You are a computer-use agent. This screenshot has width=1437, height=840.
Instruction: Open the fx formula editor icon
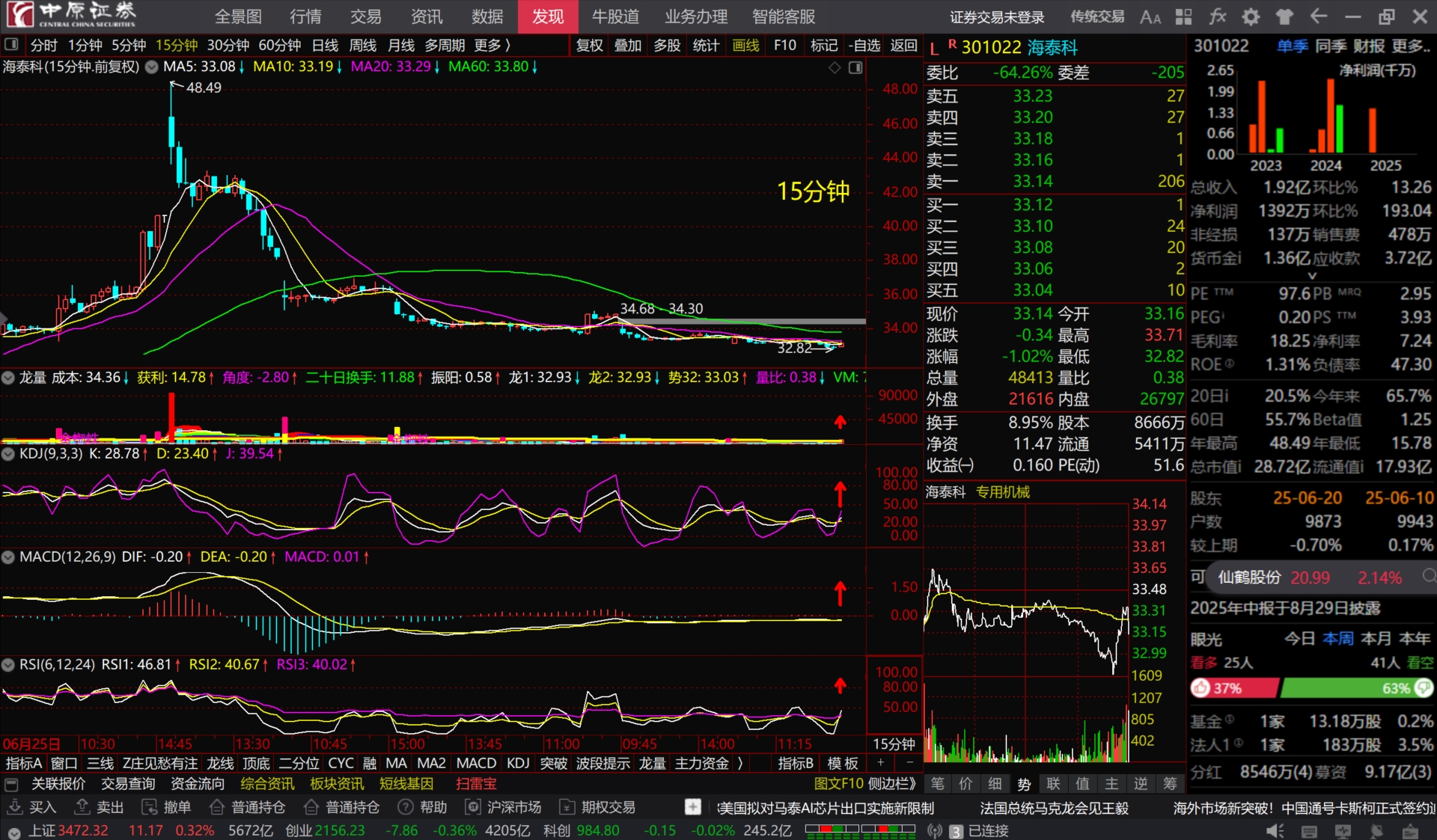(1218, 16)
